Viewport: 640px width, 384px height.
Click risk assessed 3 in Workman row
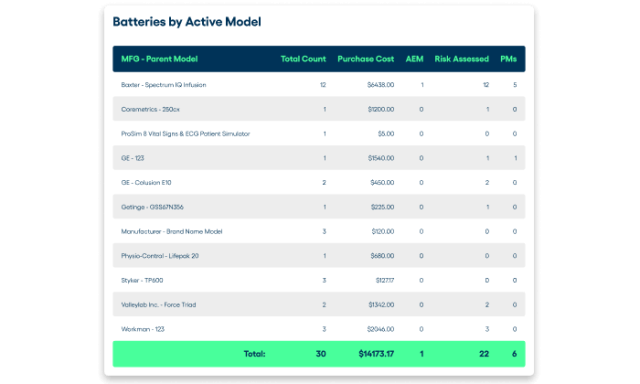(487, 329)
